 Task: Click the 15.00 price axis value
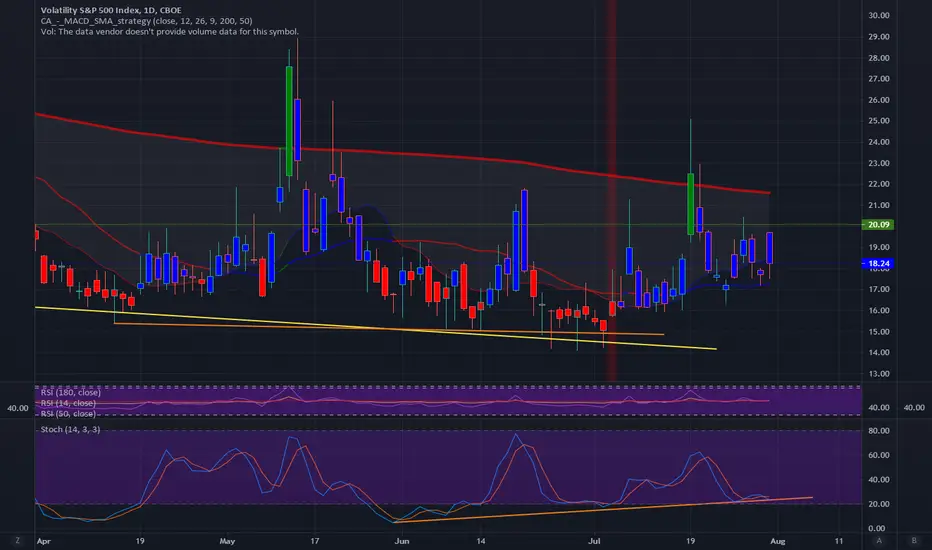click(x=879, y=332)
